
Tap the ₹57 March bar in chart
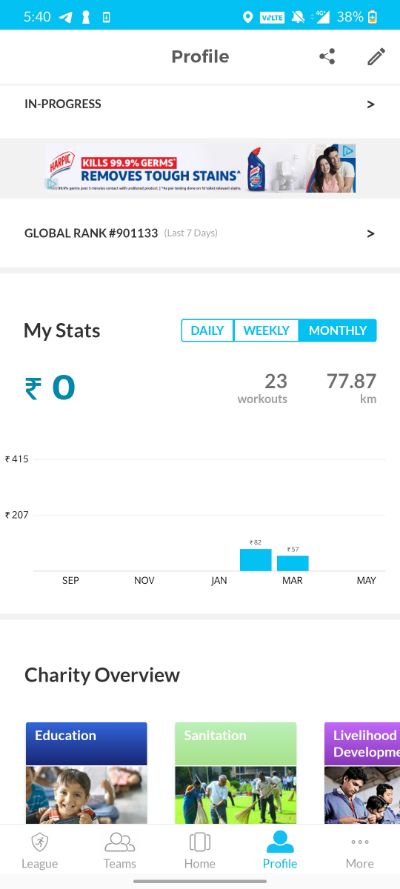(x=293, y=563)
